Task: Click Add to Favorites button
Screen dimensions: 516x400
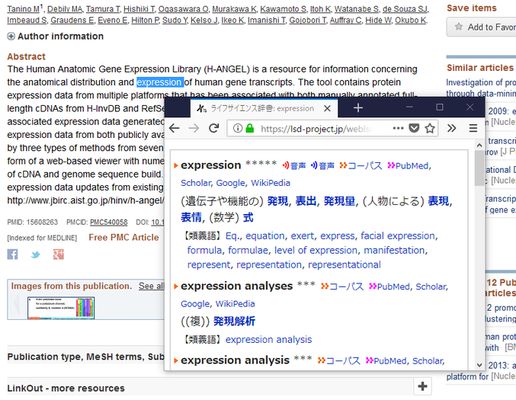Action: click(482, 27)
